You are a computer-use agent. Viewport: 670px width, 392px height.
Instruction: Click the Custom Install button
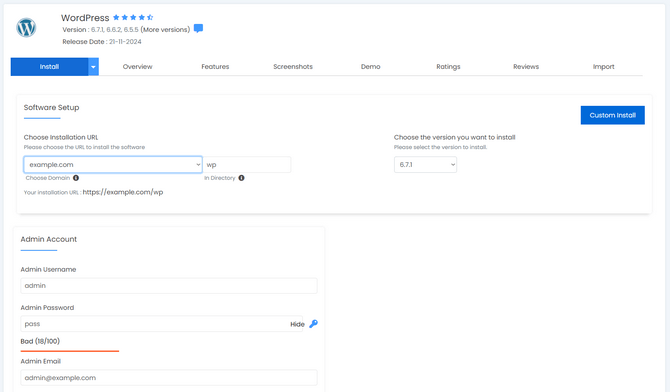pyautogui.click(x=613, y=115)
